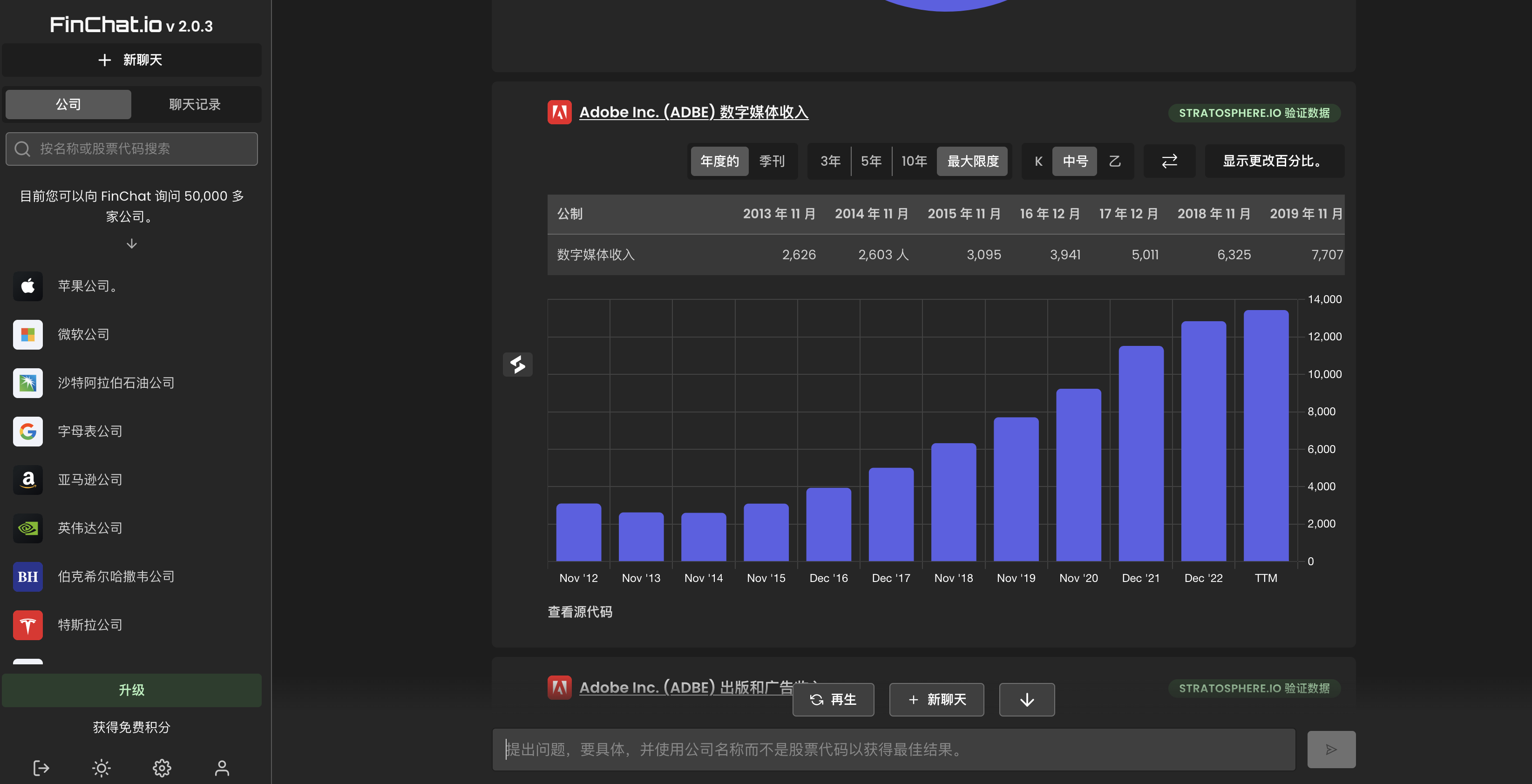Toggle light mode with the sun icon
This screenshot has width=1532, height=784.
(102, 768)
